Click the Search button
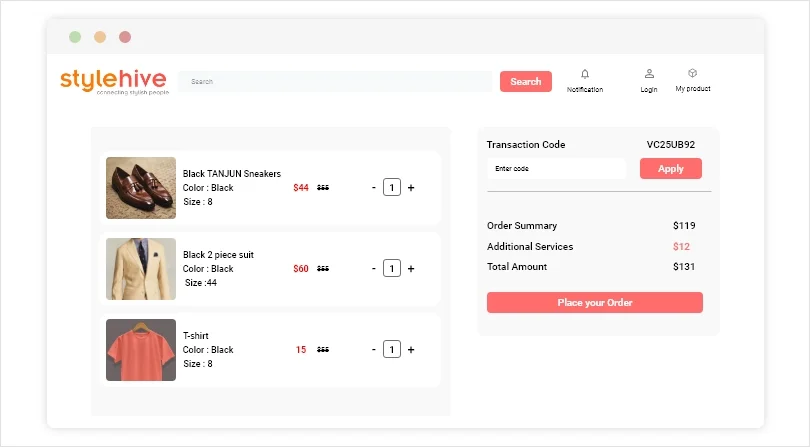Screen dimensions: 810x447 click(526, 82)
